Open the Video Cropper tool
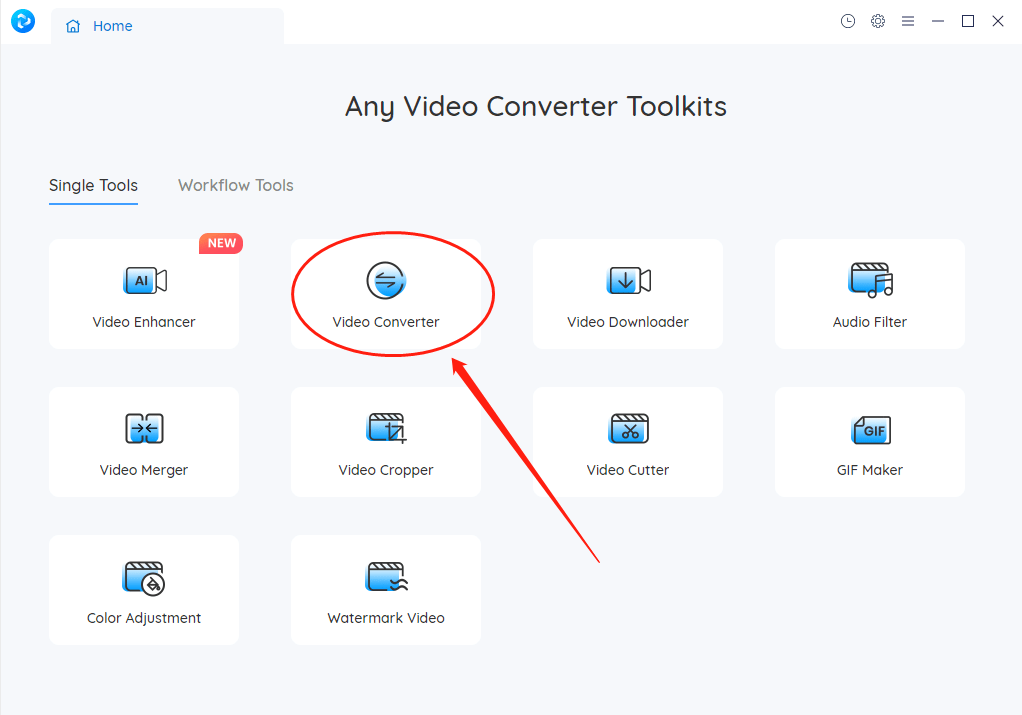This screenshot has height=715, width=1022. pyautogui.click(x=385, y=442)
